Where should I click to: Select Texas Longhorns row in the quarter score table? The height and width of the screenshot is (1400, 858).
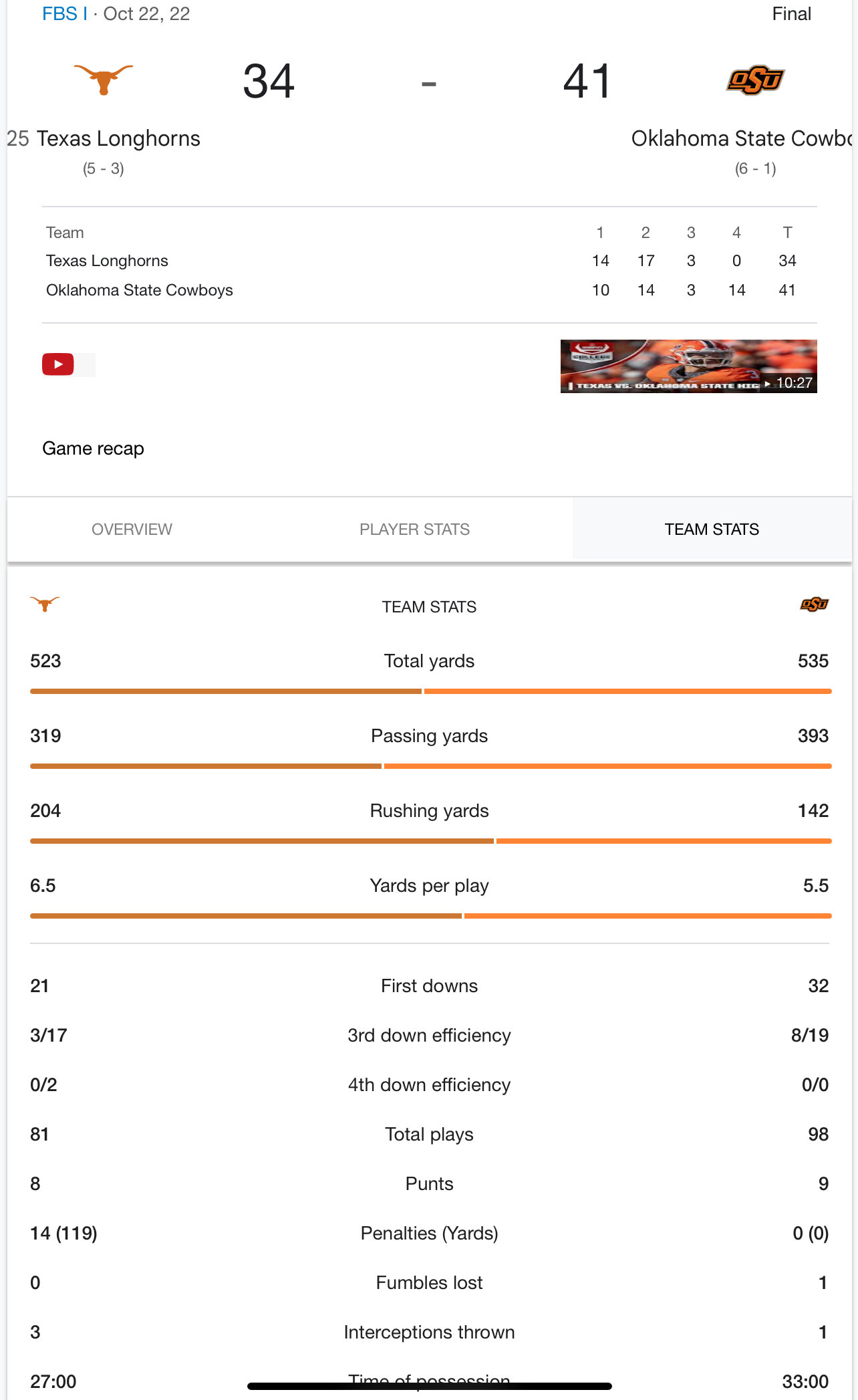(x=429, y=261)
